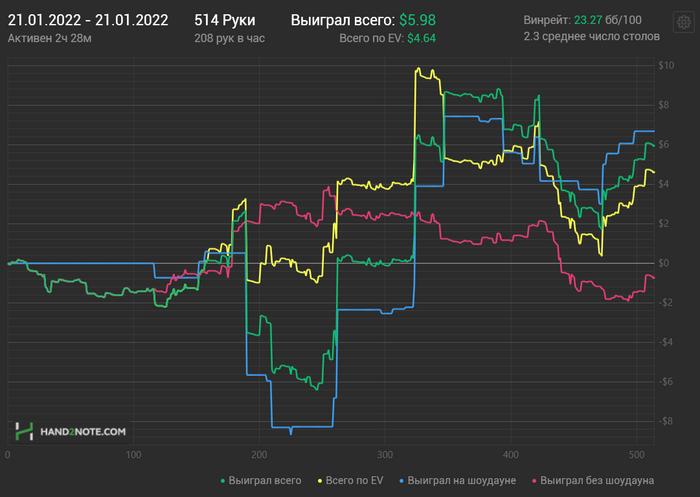Toggle the "Выиграл на шоудауне" blue legend series
Viewport: 700px width, 497px height.
click(458, 480)
